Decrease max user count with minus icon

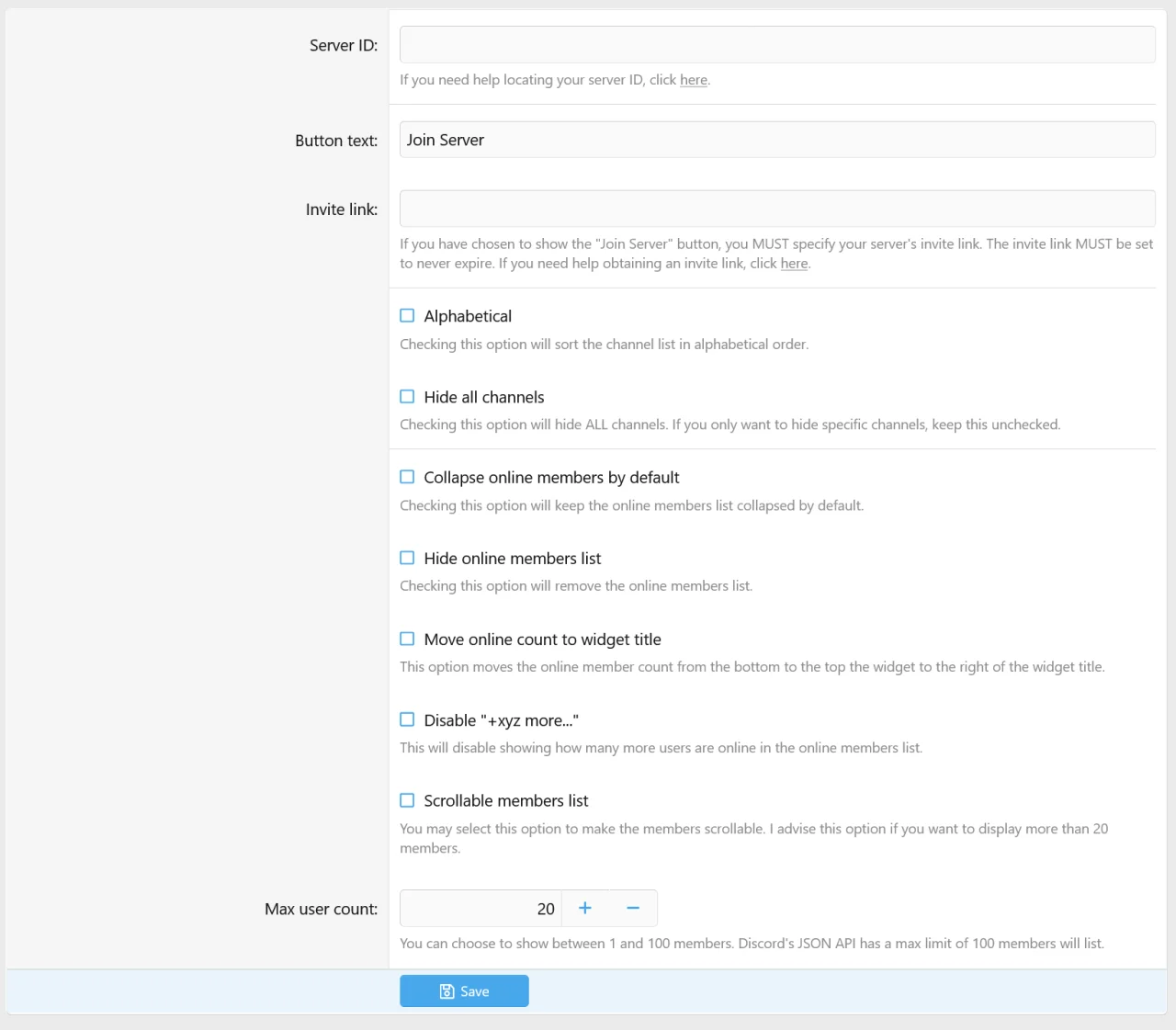point(633,908)
